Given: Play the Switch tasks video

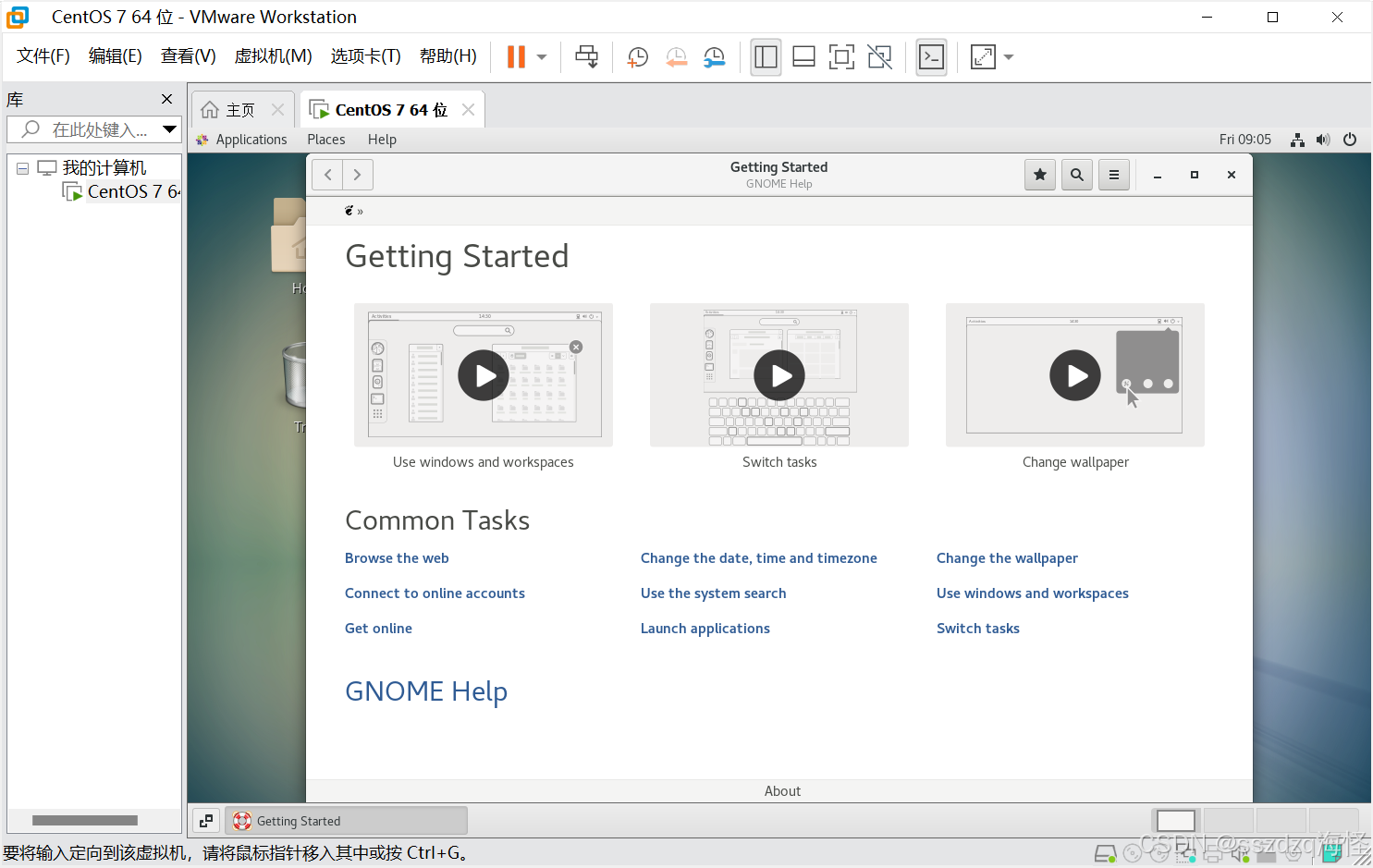Looking at the screenshot, I should (779, 375).
